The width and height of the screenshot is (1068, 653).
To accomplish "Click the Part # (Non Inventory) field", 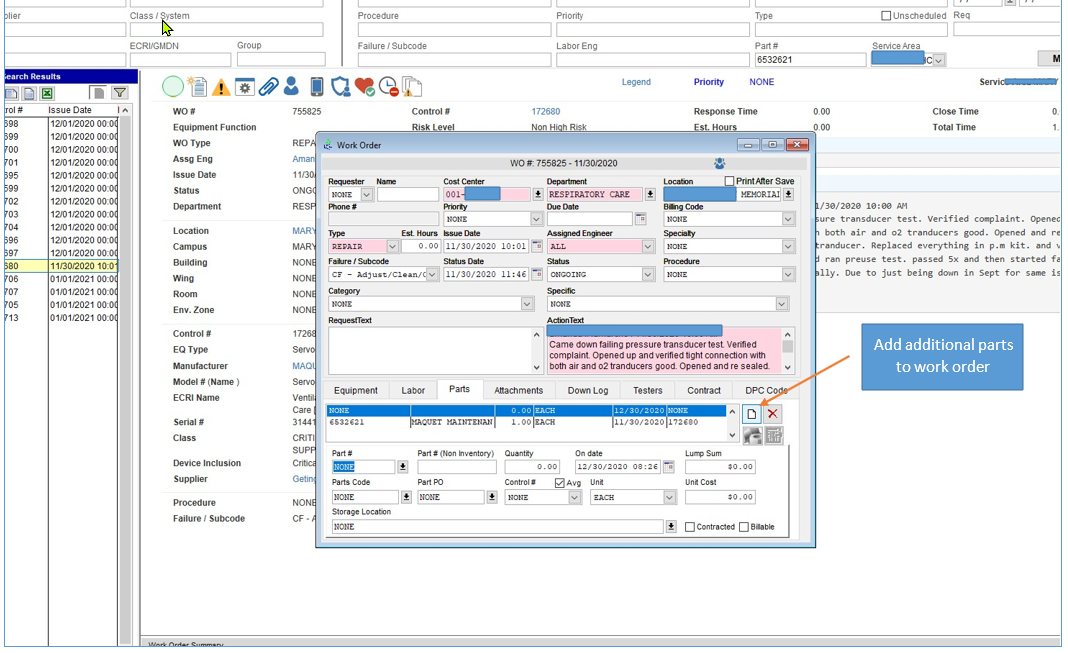I will 456,466.
